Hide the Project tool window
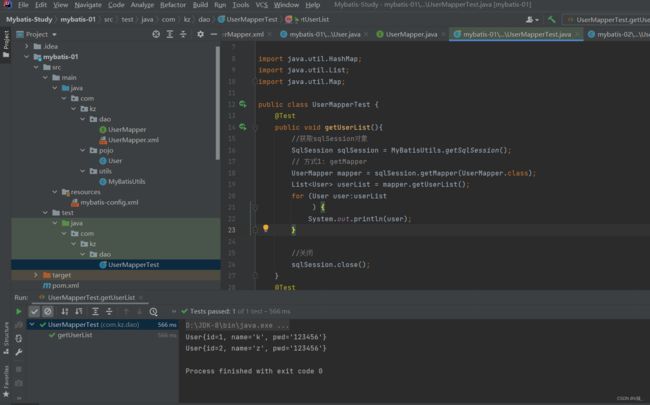Screen dimensions: 650x405 [213, 34]
